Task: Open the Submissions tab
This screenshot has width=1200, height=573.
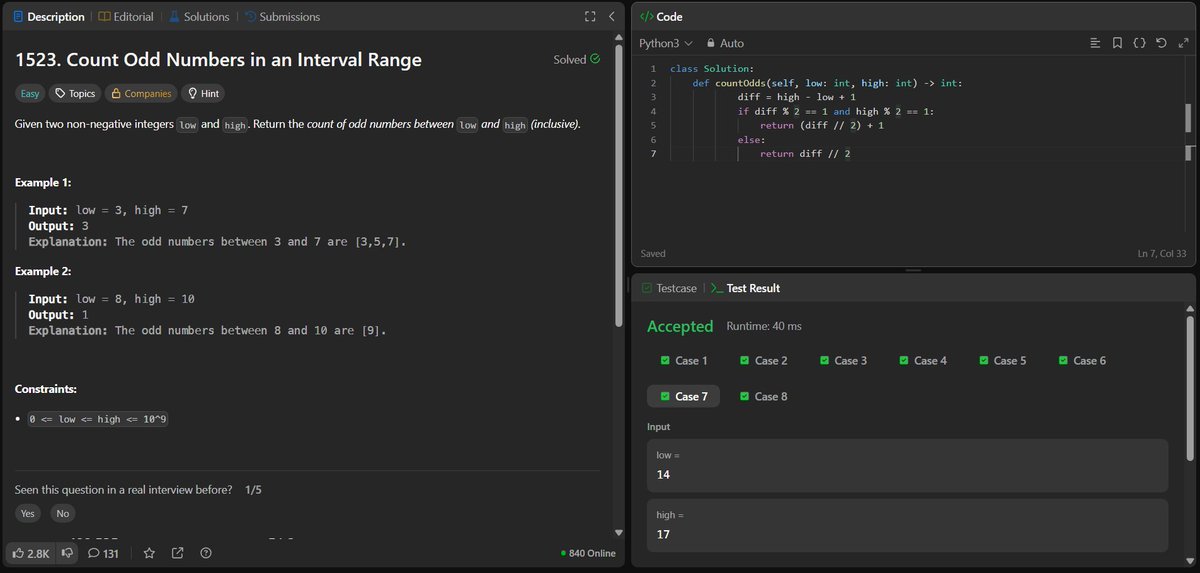Action: click(x=282, y=17)
